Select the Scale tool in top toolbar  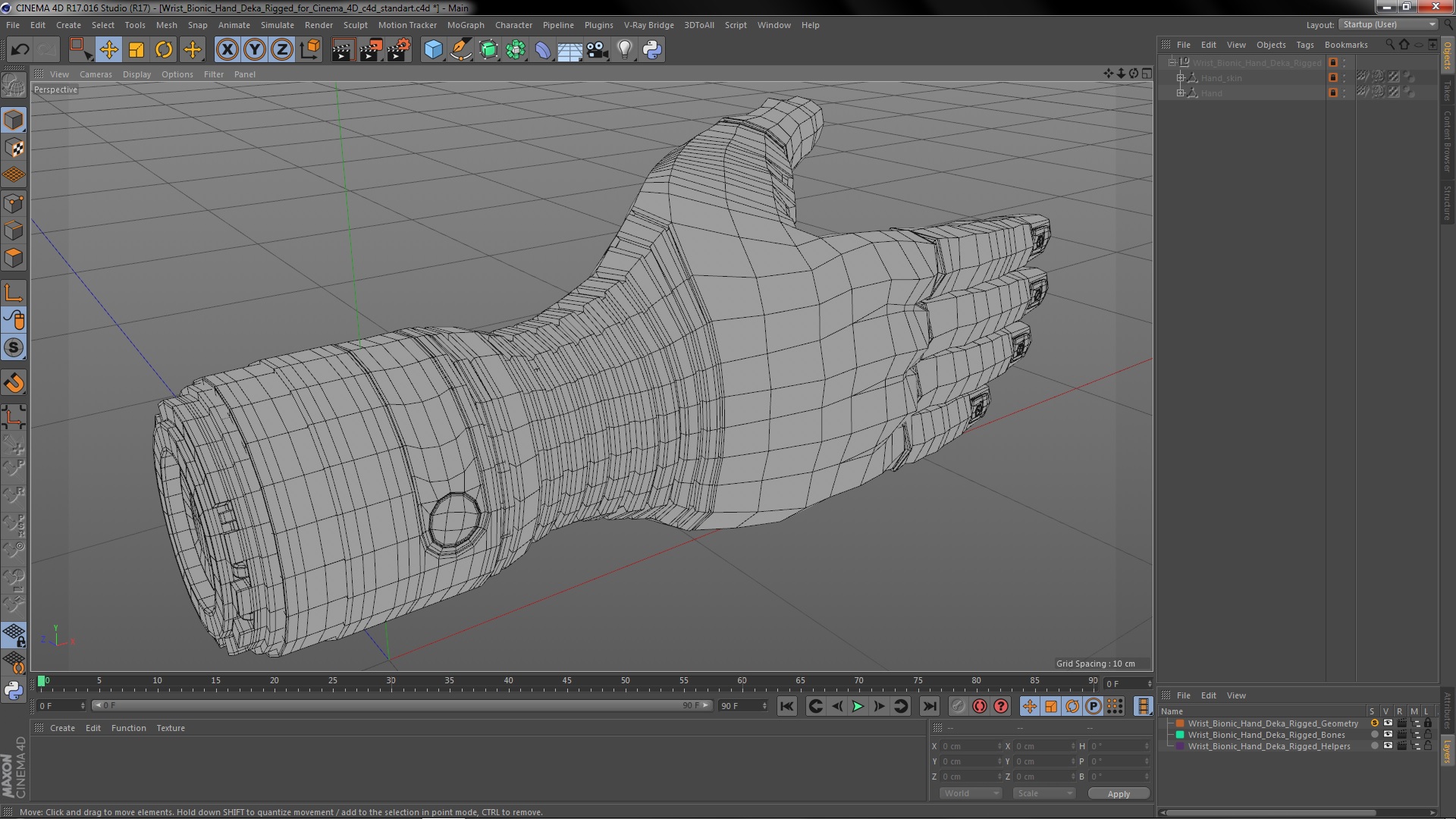pos(136,50)
